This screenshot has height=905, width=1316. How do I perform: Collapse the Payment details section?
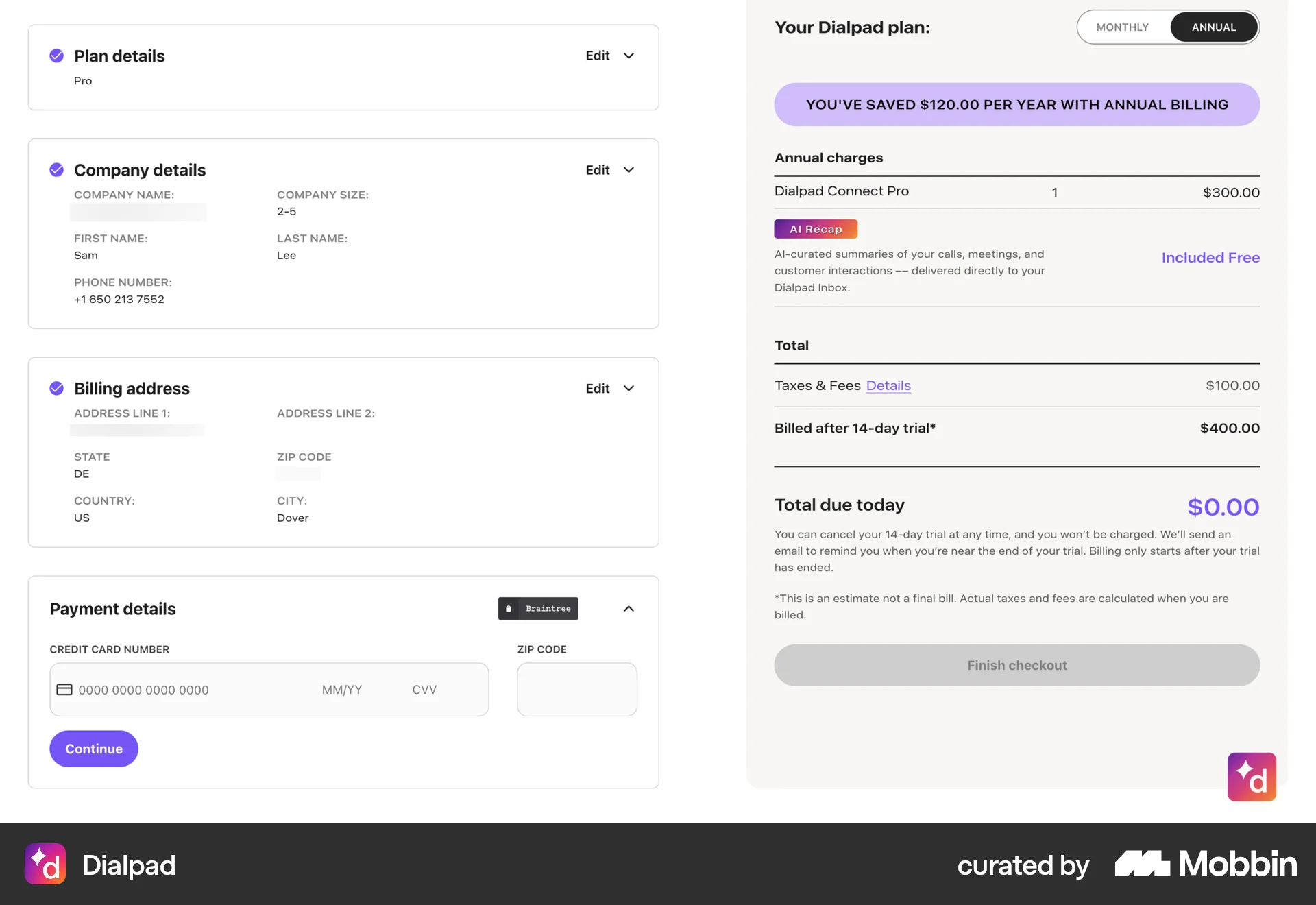coord(629,608)
